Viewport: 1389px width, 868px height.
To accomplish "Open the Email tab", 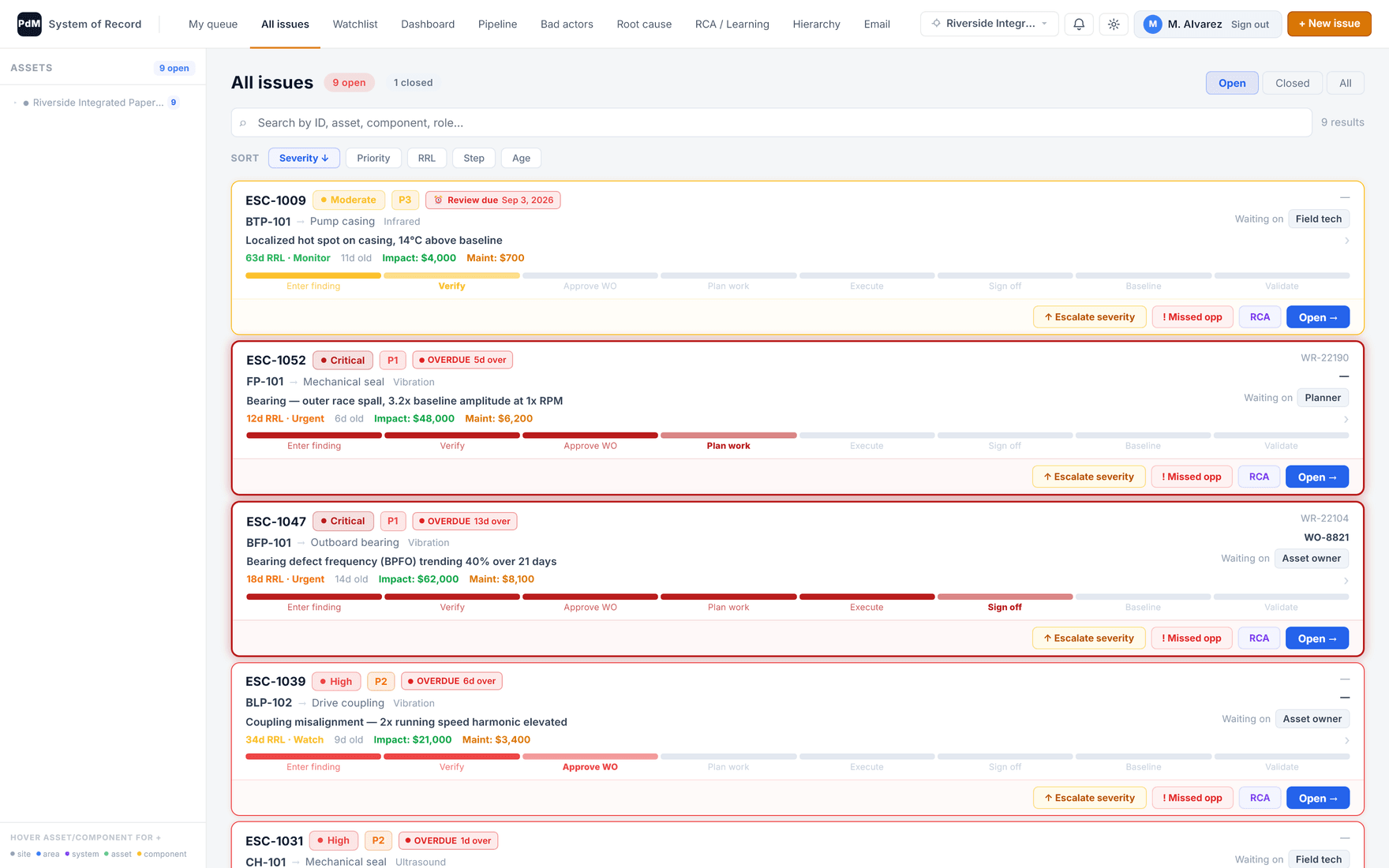I will [x=877, y=24].
